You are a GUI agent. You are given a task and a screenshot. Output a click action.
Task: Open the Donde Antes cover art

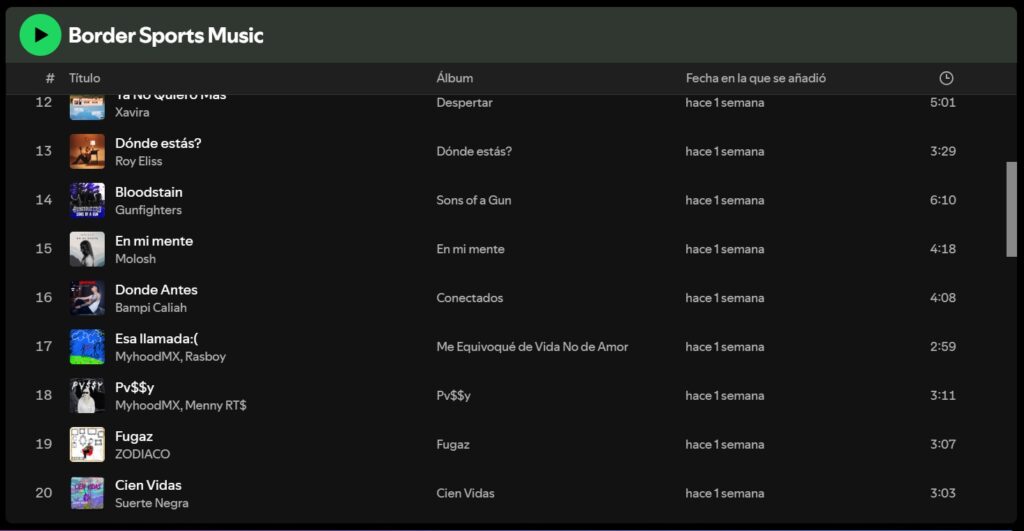point(87,298)
